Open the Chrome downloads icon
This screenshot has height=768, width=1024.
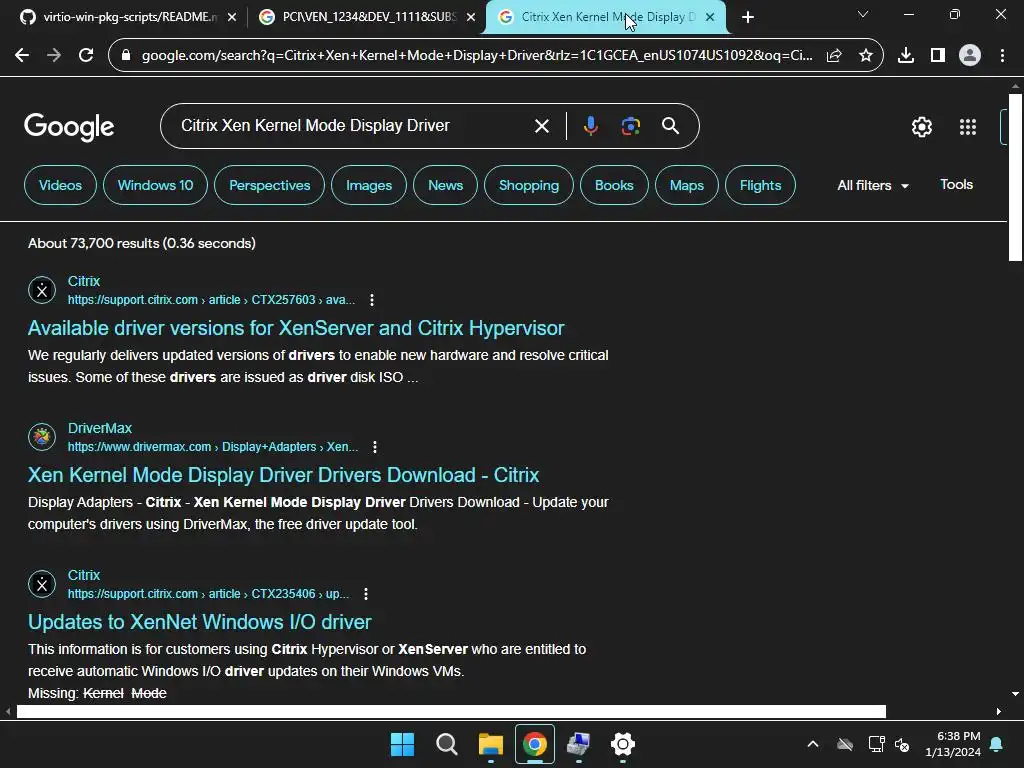pyautogui.click(x=906, y=56)
